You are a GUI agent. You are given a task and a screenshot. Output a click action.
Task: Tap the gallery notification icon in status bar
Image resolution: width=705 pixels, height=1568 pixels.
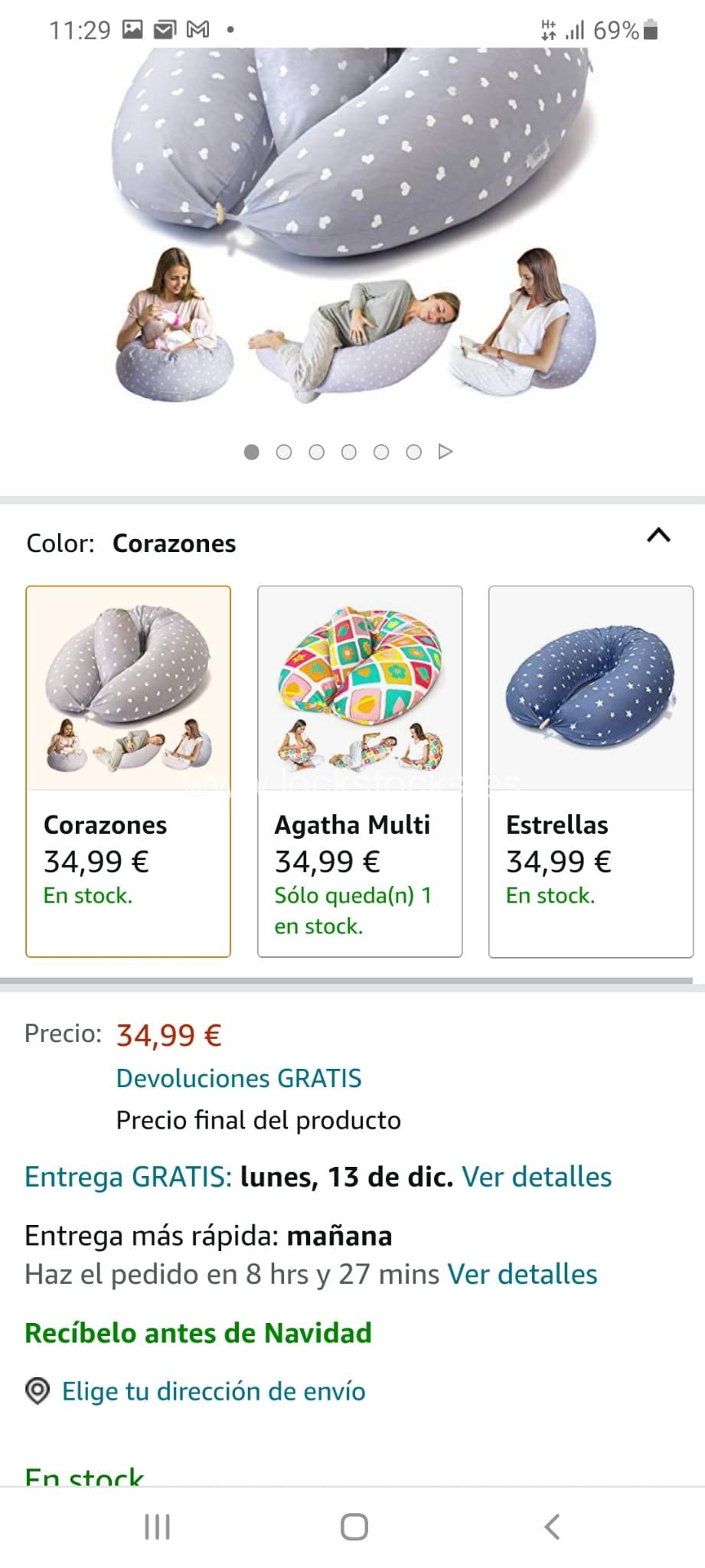click(x=132, y=30)
